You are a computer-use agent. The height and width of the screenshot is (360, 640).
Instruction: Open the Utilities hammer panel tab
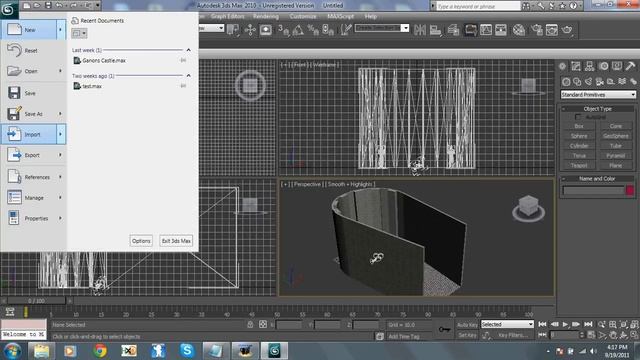click(630, 66)
